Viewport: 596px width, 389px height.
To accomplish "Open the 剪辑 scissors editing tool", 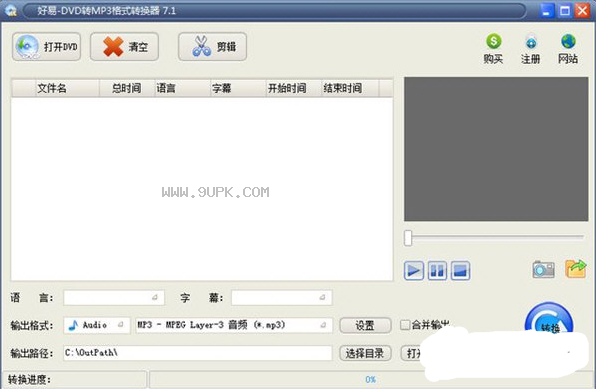I will click(x=212, y=46).
